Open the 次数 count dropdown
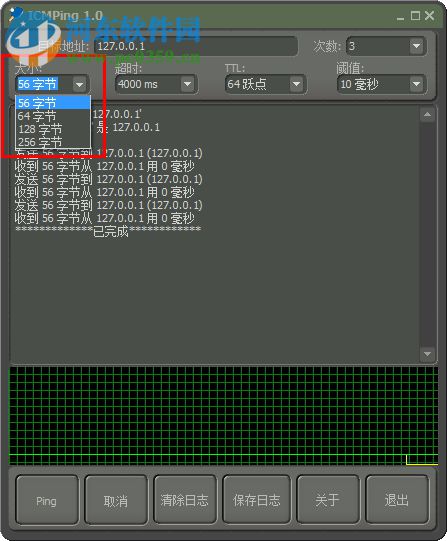Viewport: 447px width, 541px height. coord(416,46)
